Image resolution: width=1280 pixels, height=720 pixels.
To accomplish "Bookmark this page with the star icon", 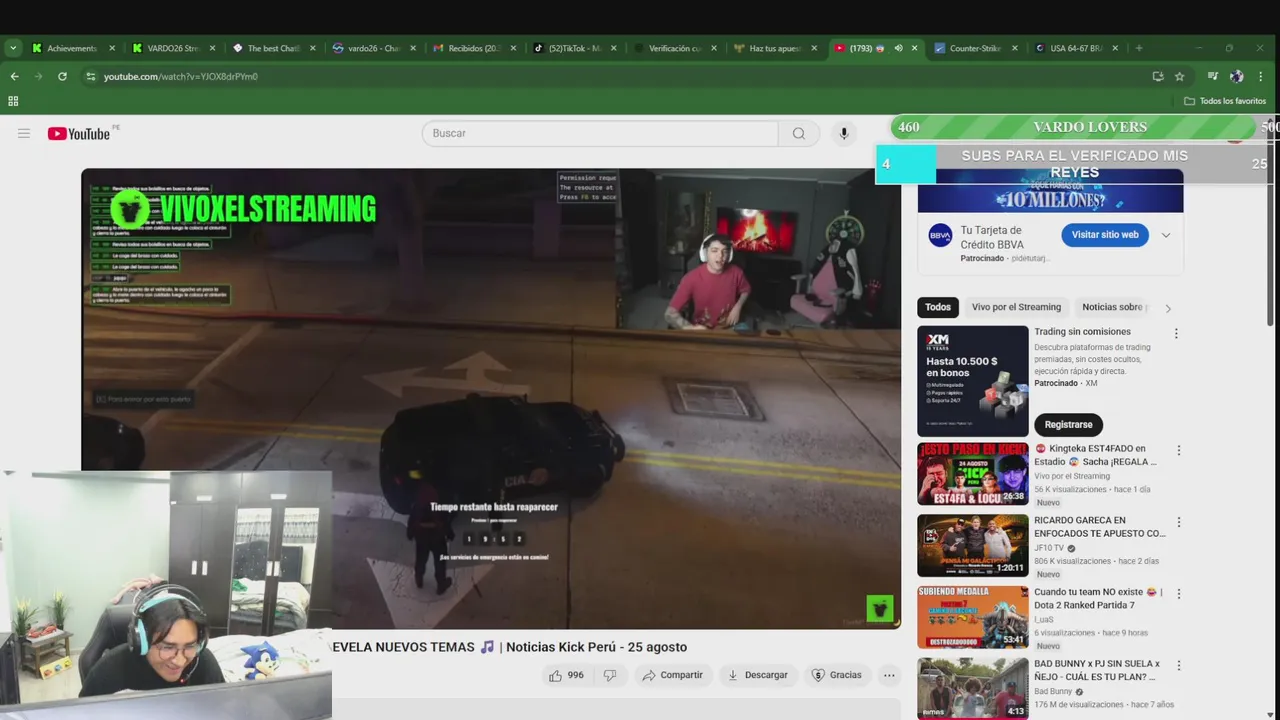I will tap(1180, 76).
